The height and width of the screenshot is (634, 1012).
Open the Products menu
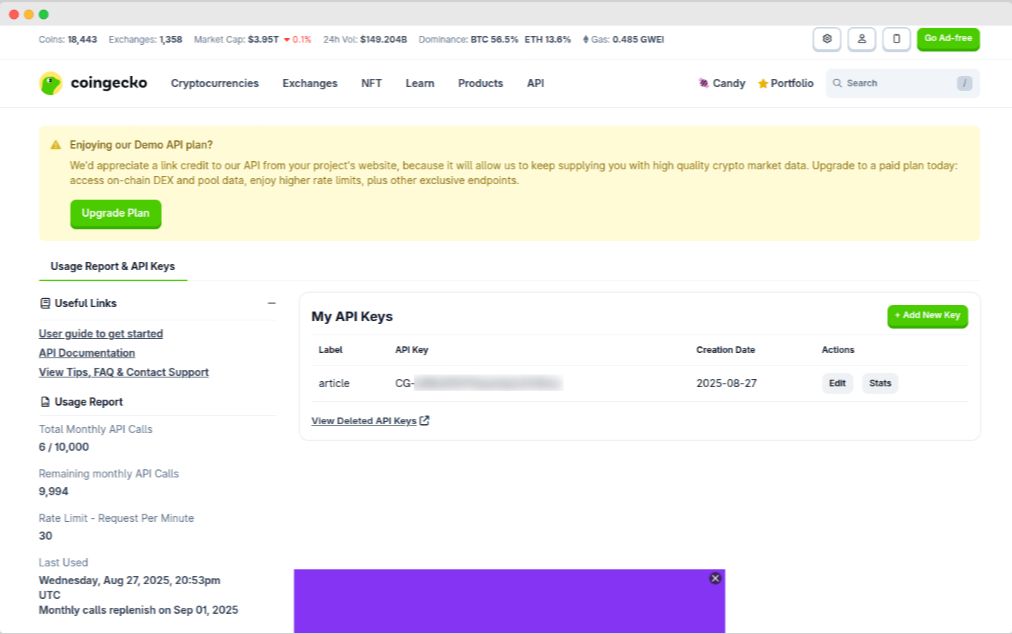[x=480, y=83]
